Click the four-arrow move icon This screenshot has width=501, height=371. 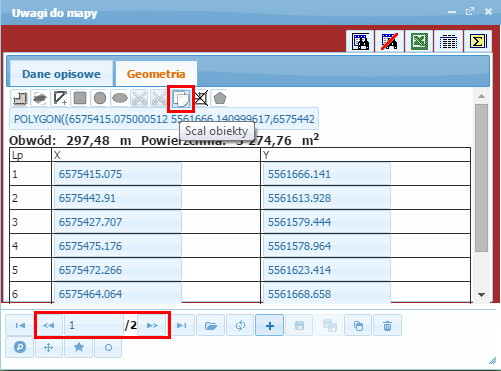pyautogui.click(x=49, y=347)
